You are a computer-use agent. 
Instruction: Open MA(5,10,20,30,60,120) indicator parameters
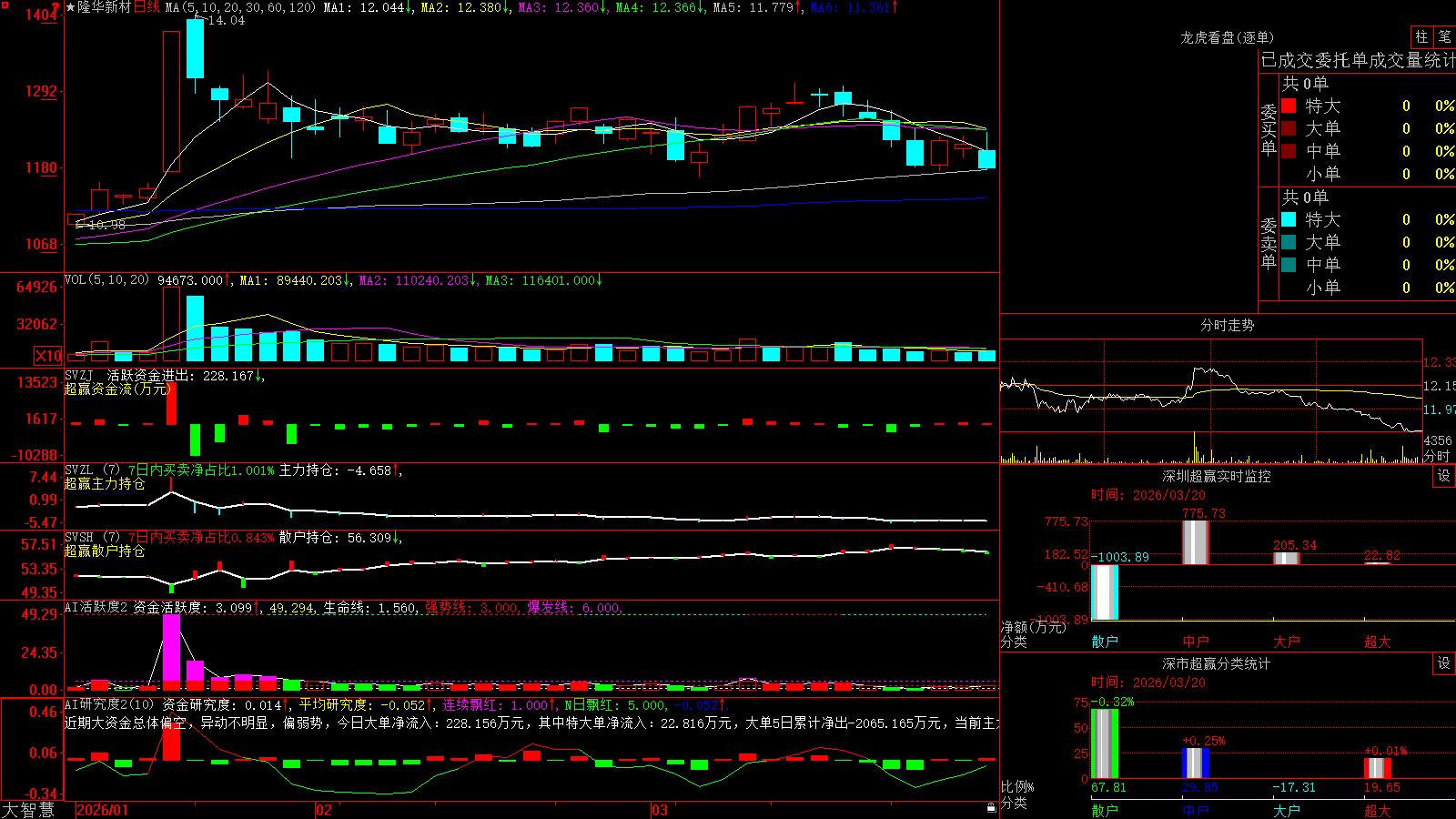[x=240, y=7]
